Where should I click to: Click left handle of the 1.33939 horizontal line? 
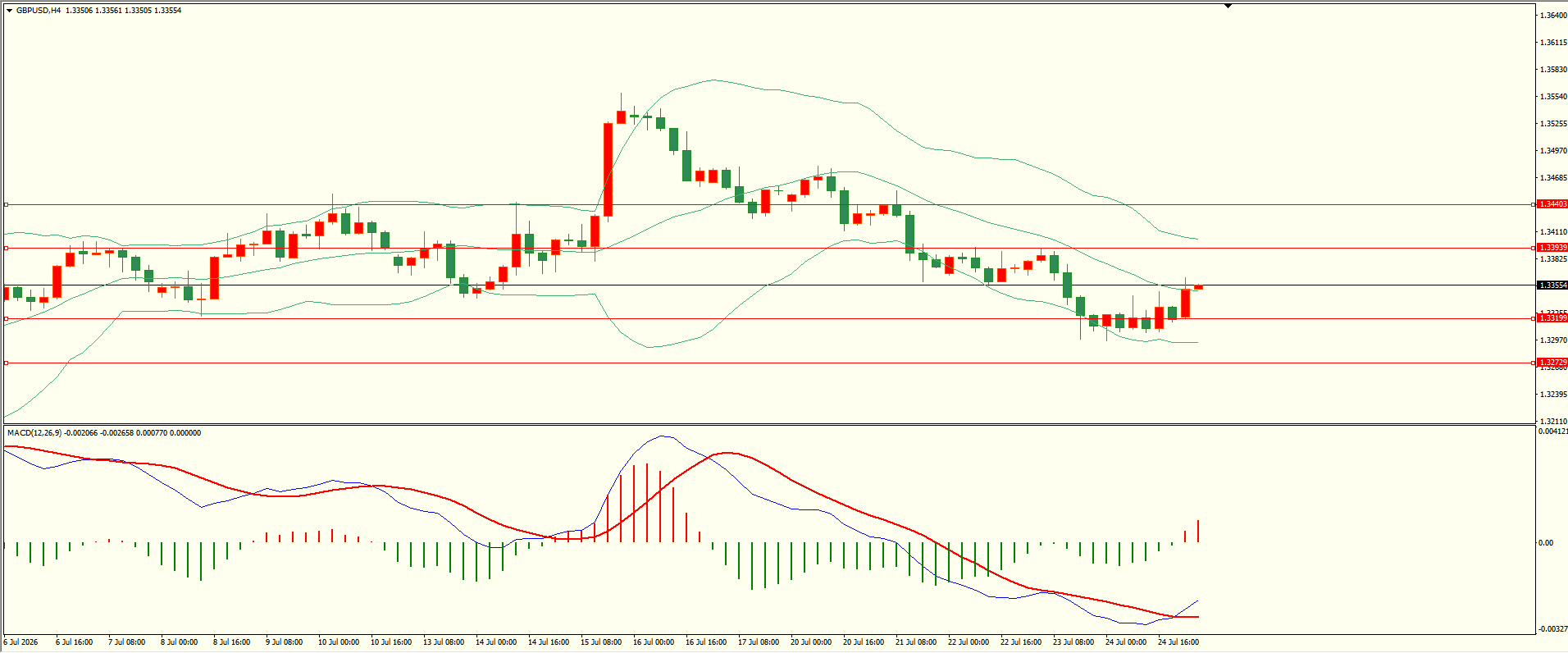tap(7, 248)
